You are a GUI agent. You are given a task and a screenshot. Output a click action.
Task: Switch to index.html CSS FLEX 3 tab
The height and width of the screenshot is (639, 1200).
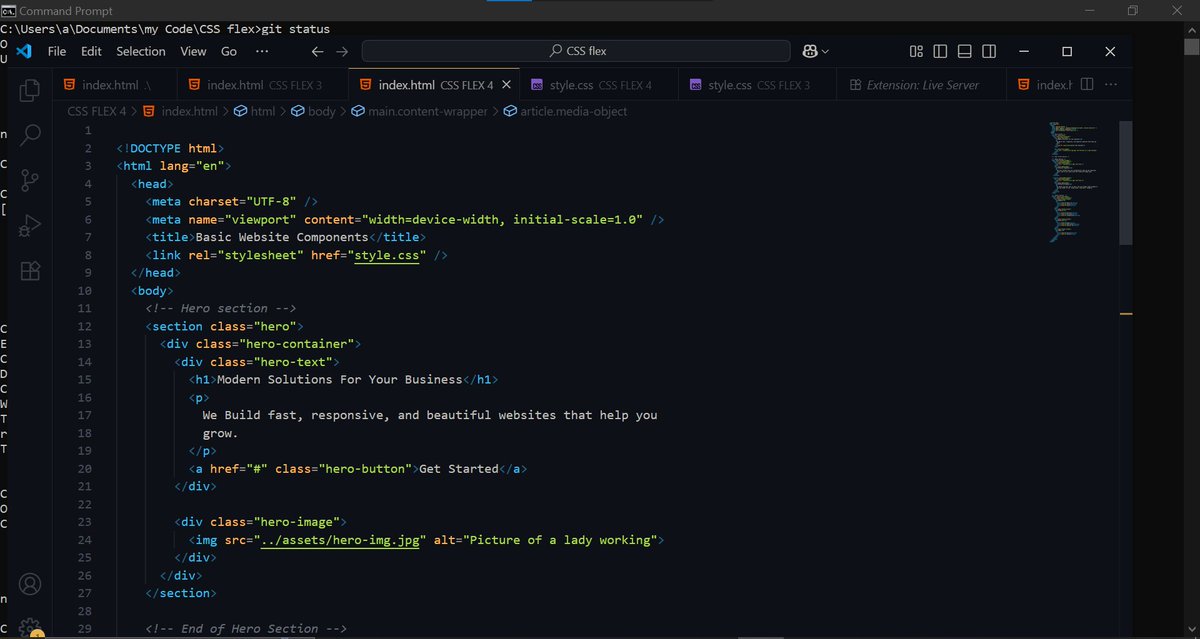click(x=263, y=85)
